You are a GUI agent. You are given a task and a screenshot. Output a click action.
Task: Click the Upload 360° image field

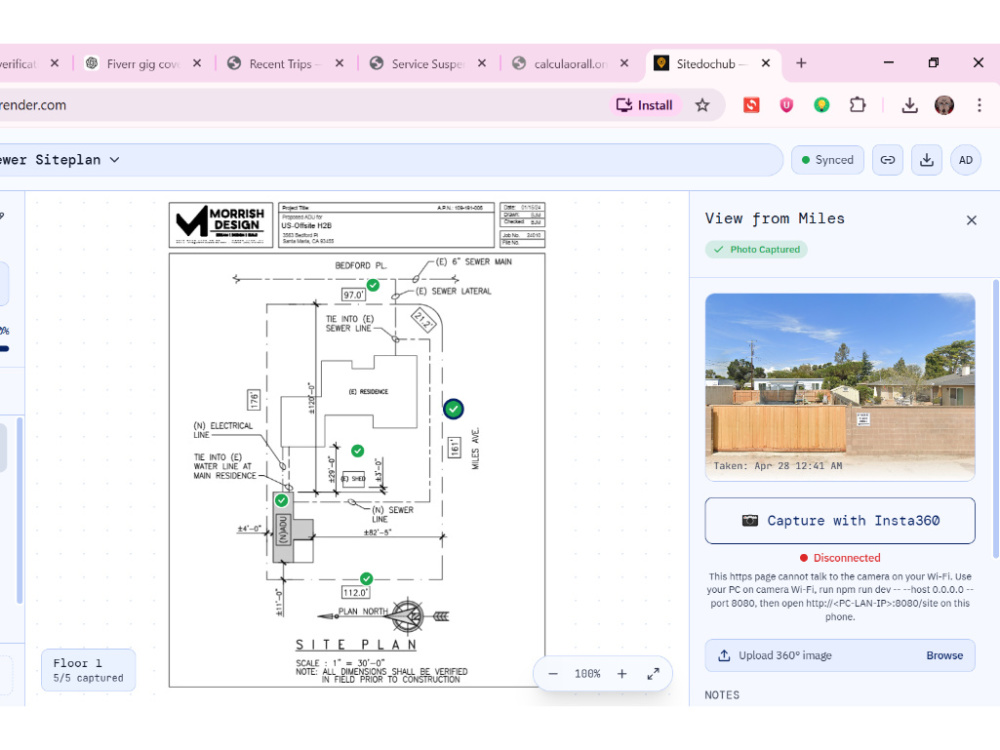[840, 656]
